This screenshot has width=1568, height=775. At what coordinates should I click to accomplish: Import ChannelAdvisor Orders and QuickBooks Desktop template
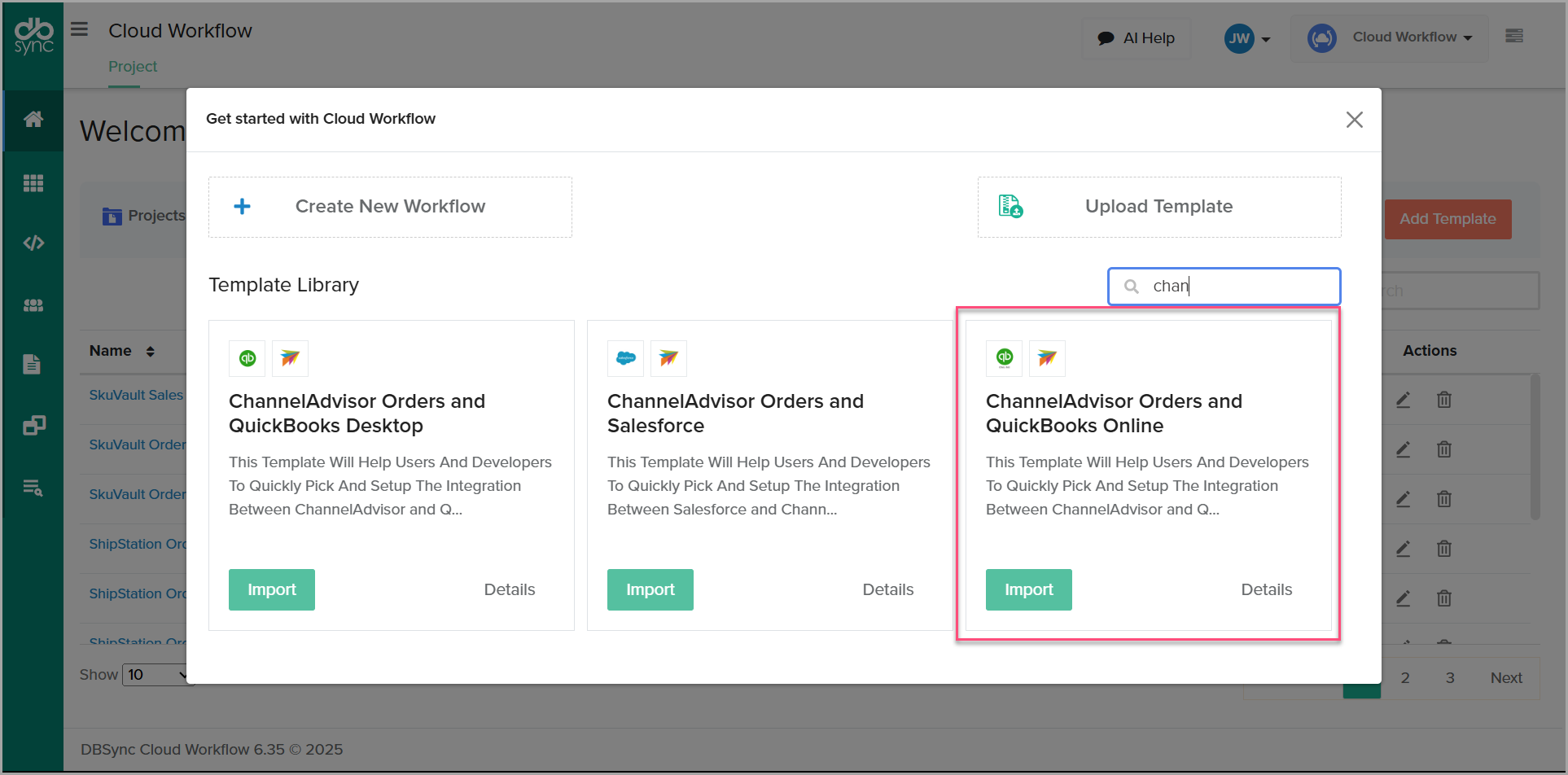coord(271,589)
